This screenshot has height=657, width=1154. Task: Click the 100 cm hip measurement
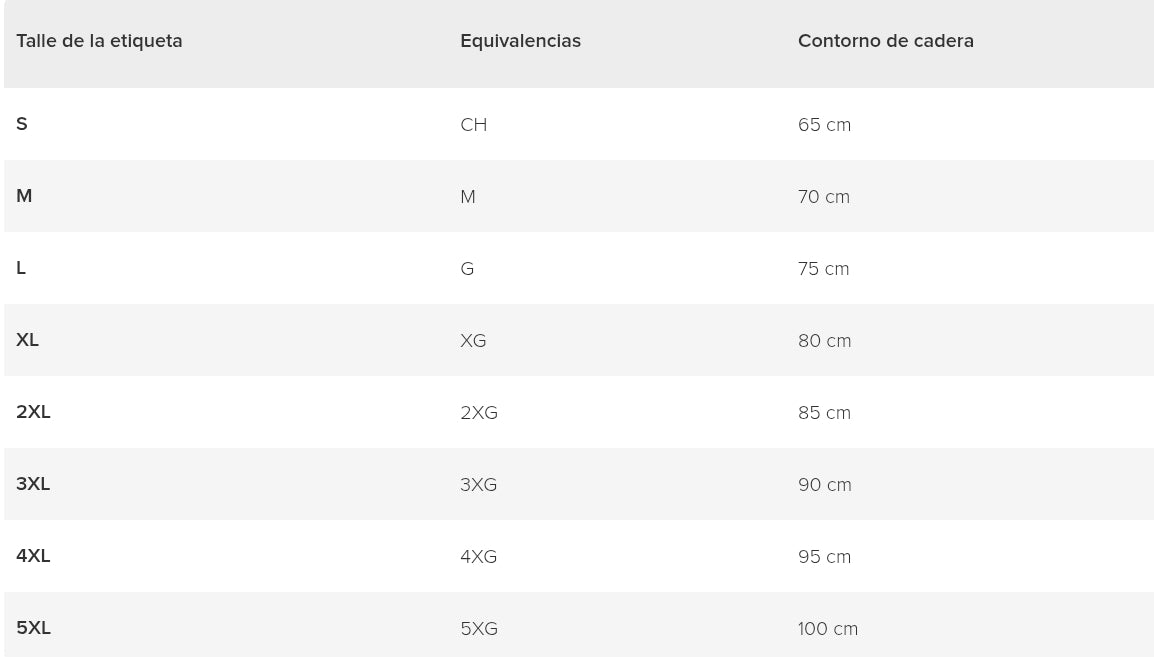[x=827, y=629]
